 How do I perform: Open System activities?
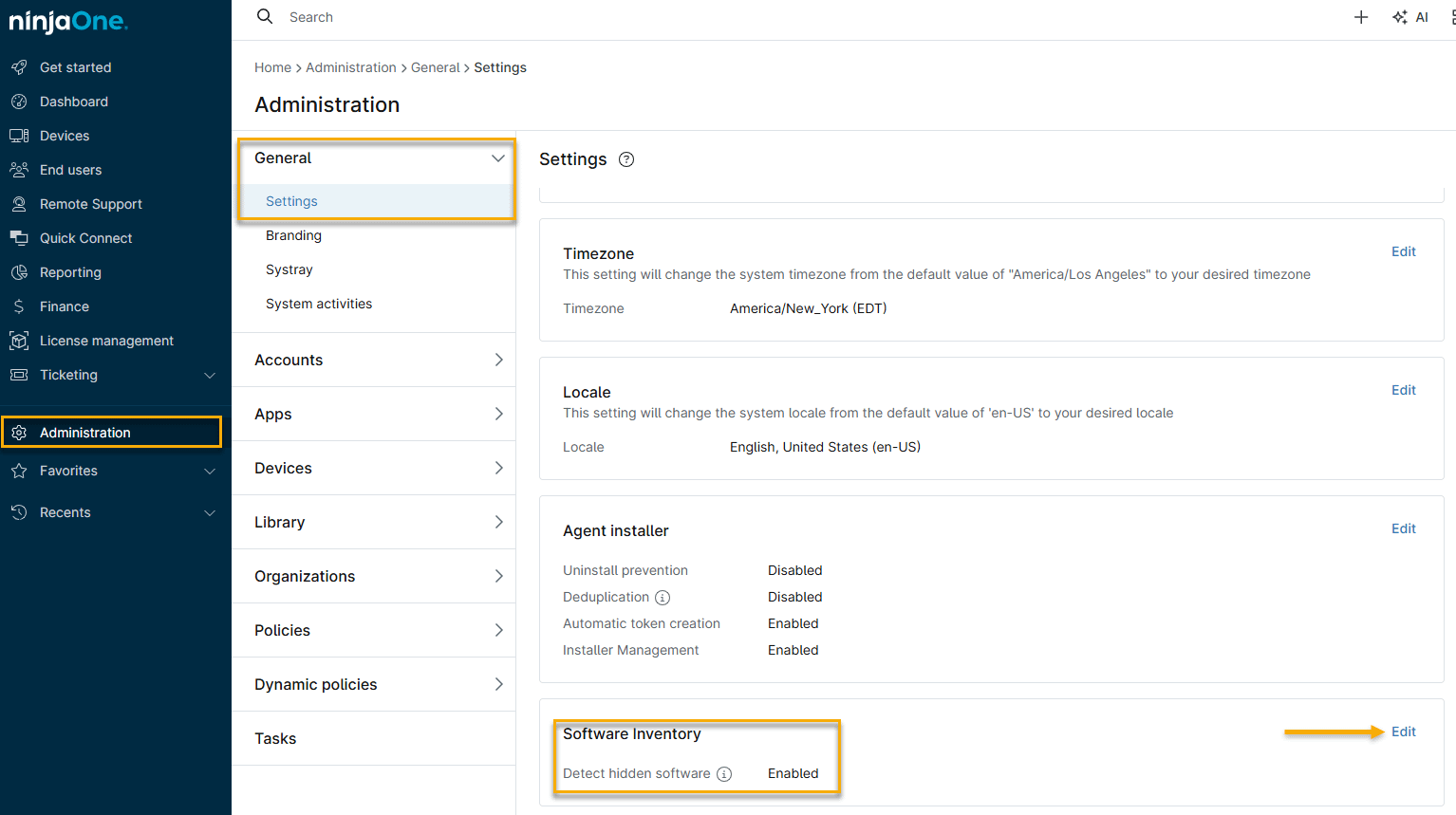(x=318, y=304)
